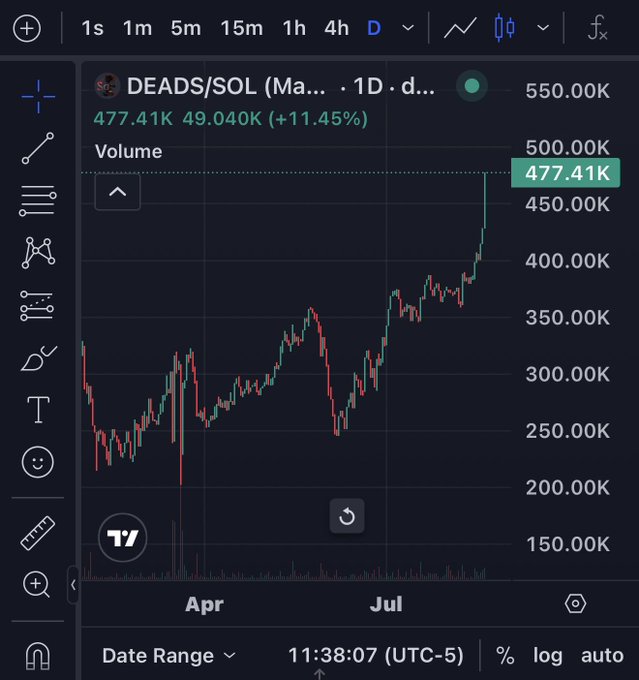Click the 400.00K price axis label
The height and width of the screenshot is (680, 639).
click(x=567, y=261)
